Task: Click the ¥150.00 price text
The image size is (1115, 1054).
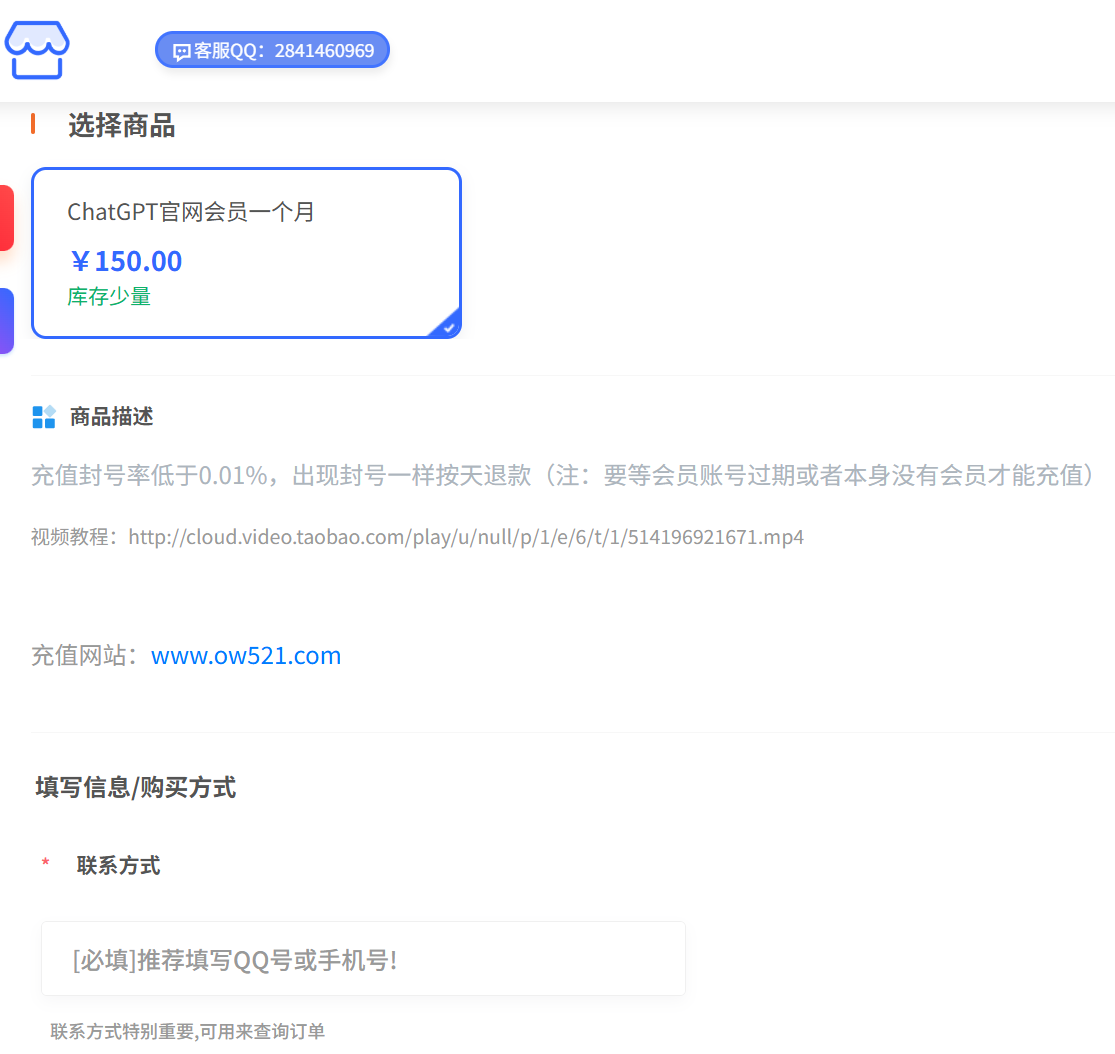Action: pos(126,261)
